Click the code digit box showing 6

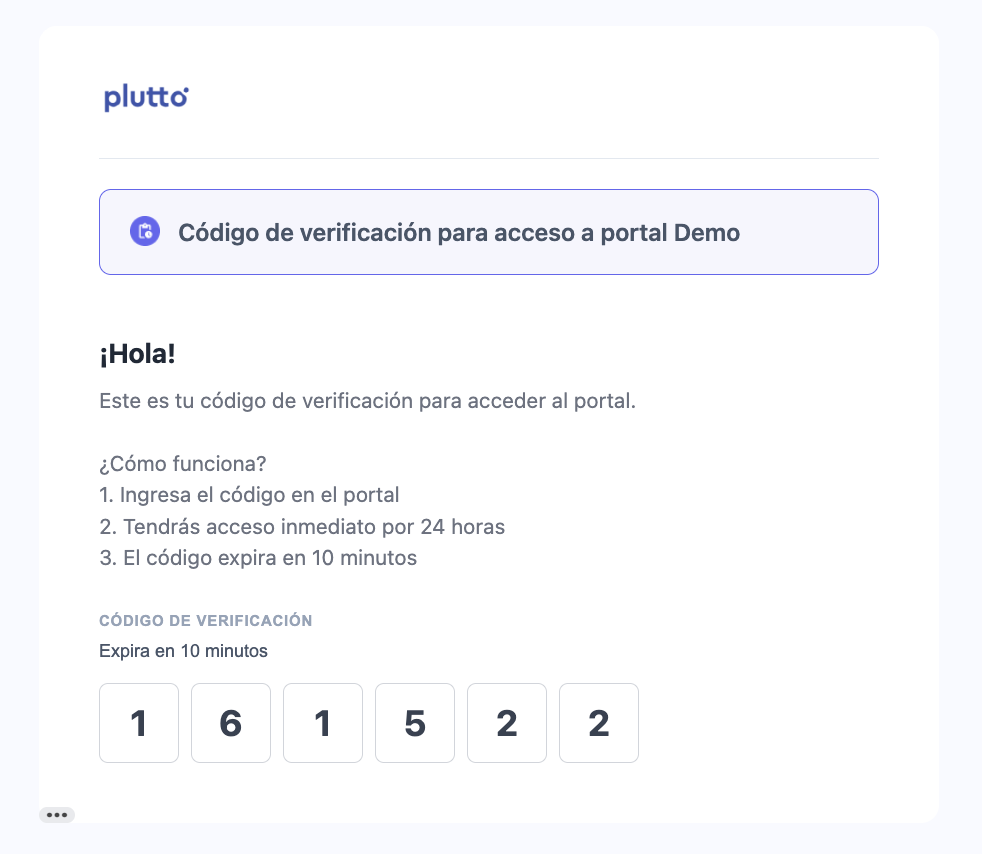pos(231,723)
